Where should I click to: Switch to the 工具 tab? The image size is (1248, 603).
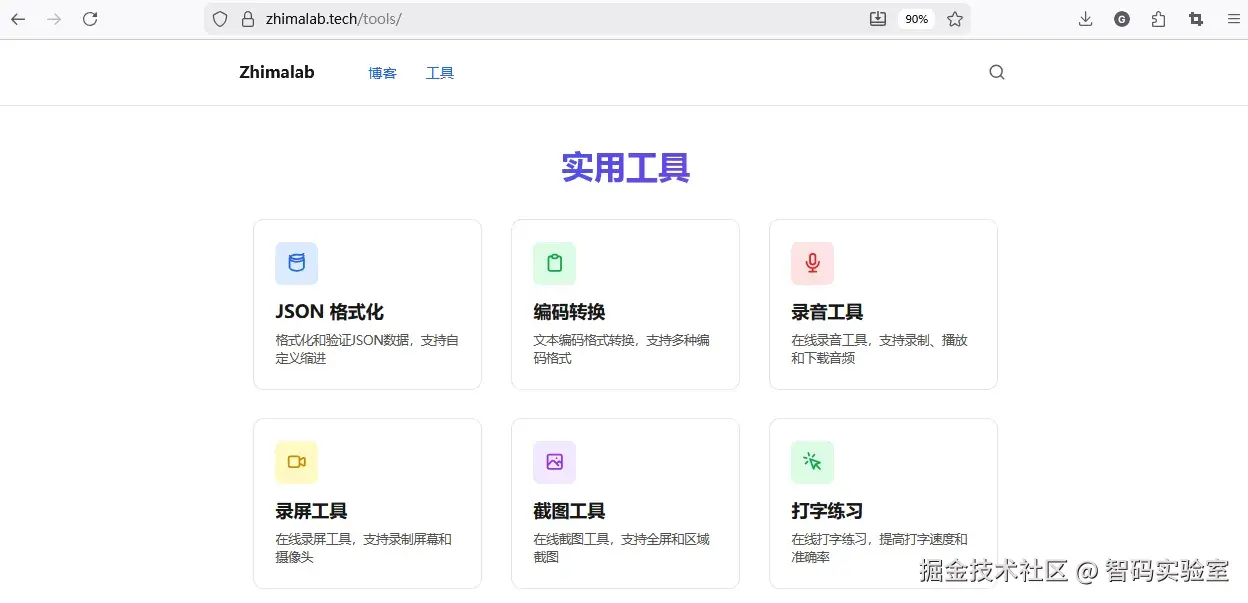pyautogui.click(x=439, y=72)
